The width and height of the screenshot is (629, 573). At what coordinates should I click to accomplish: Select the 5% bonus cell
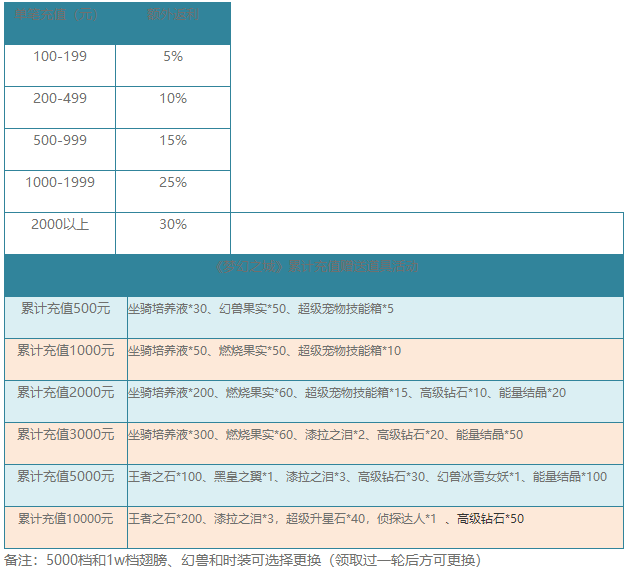pos(173,57)
